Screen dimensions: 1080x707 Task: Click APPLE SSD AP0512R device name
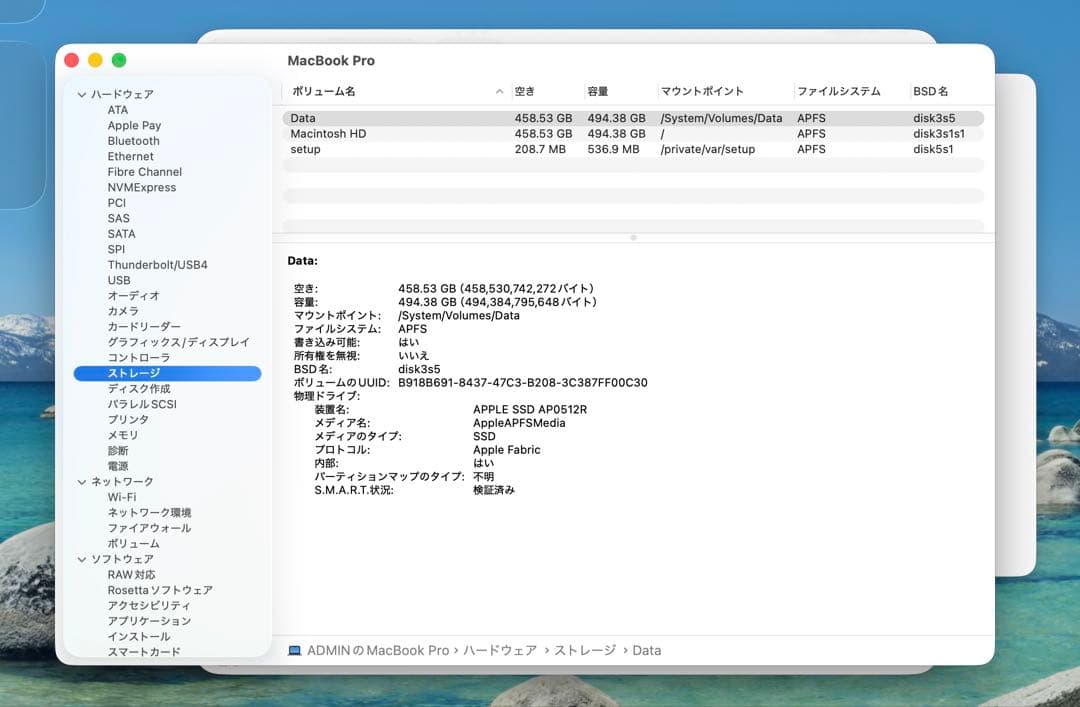530,409
